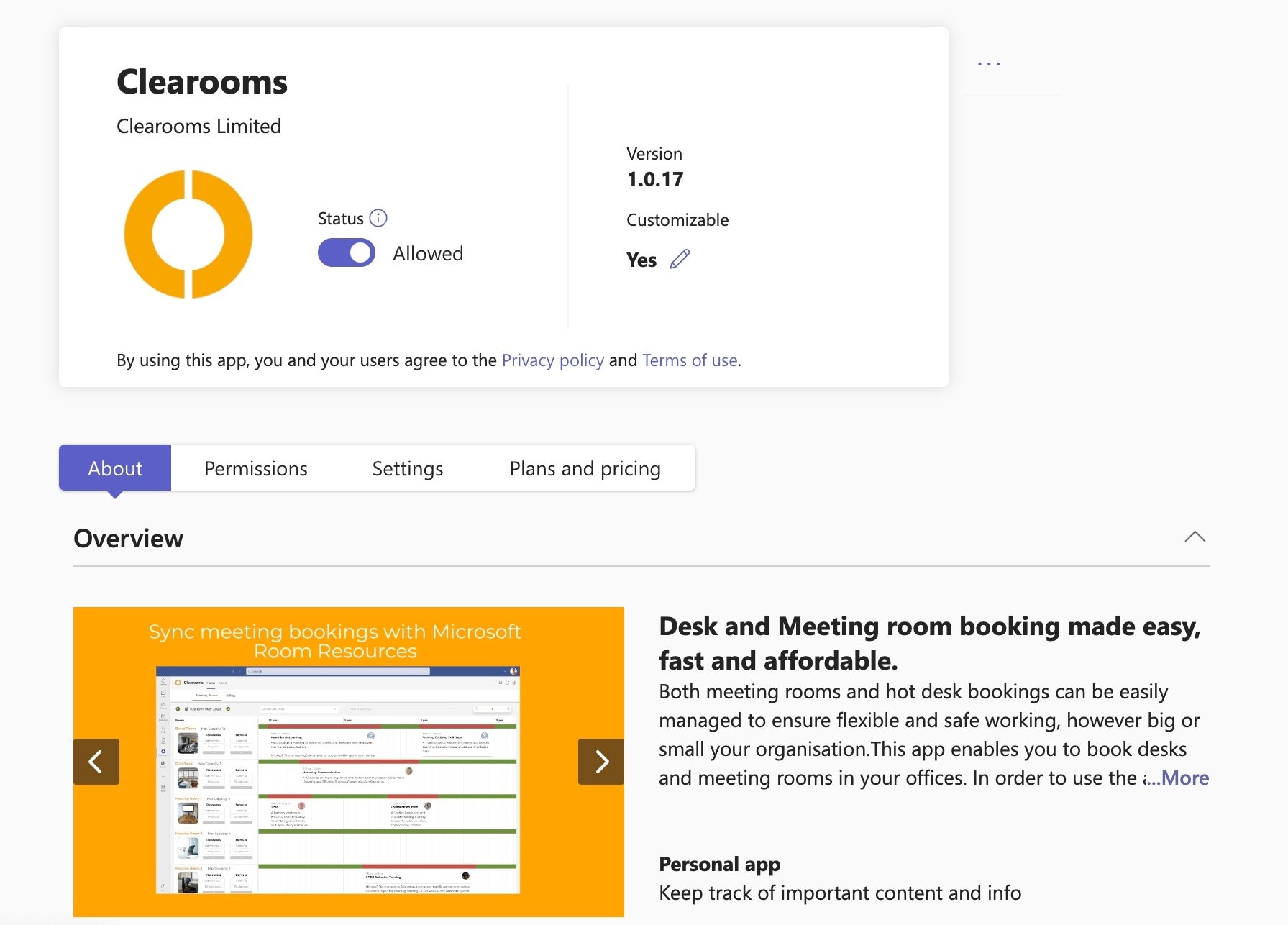Toggle the Allowed status switch

coord(347,252)
